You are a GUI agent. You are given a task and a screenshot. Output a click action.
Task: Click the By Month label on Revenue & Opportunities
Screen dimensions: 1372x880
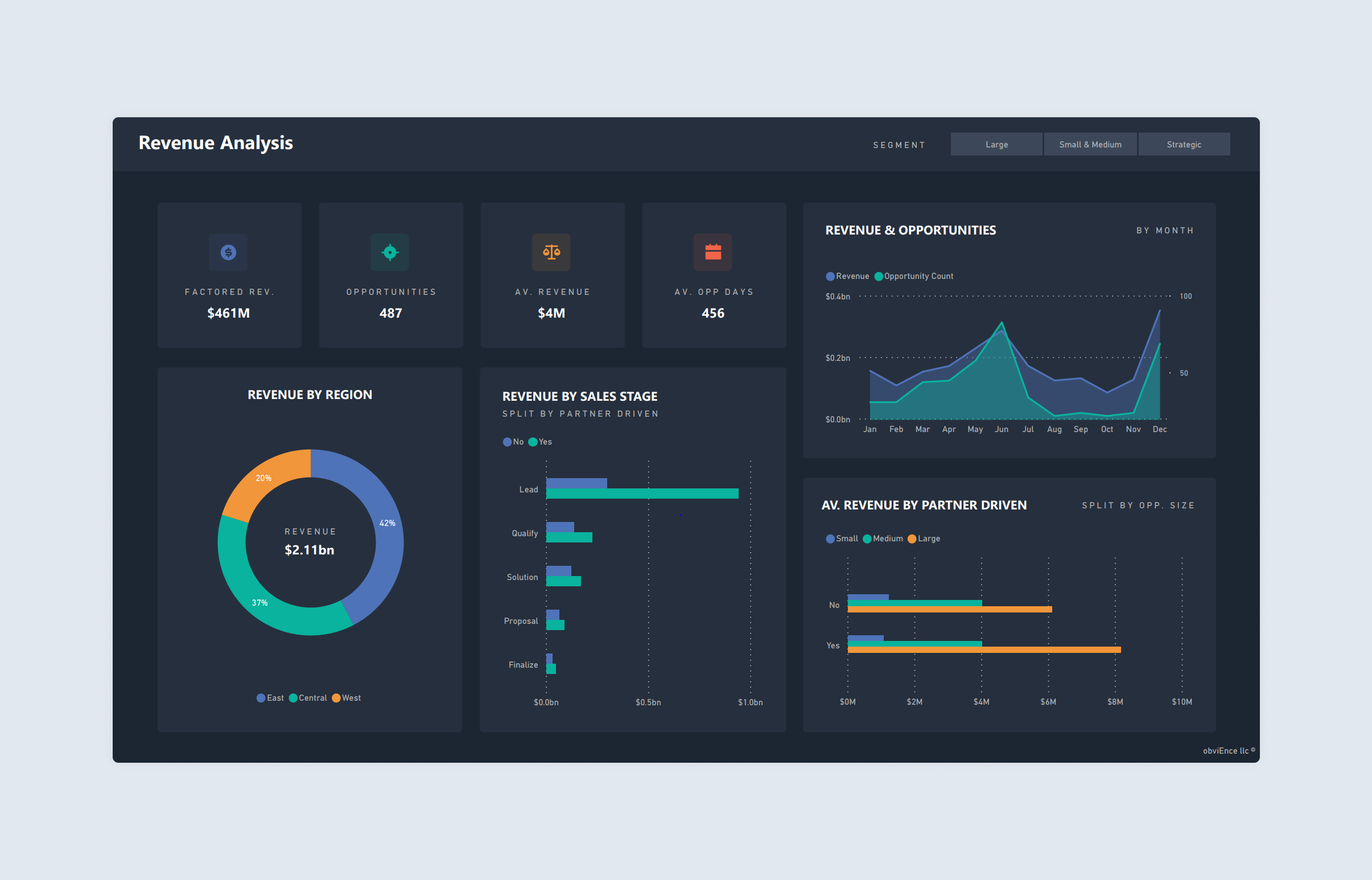tap(1165, 231)
